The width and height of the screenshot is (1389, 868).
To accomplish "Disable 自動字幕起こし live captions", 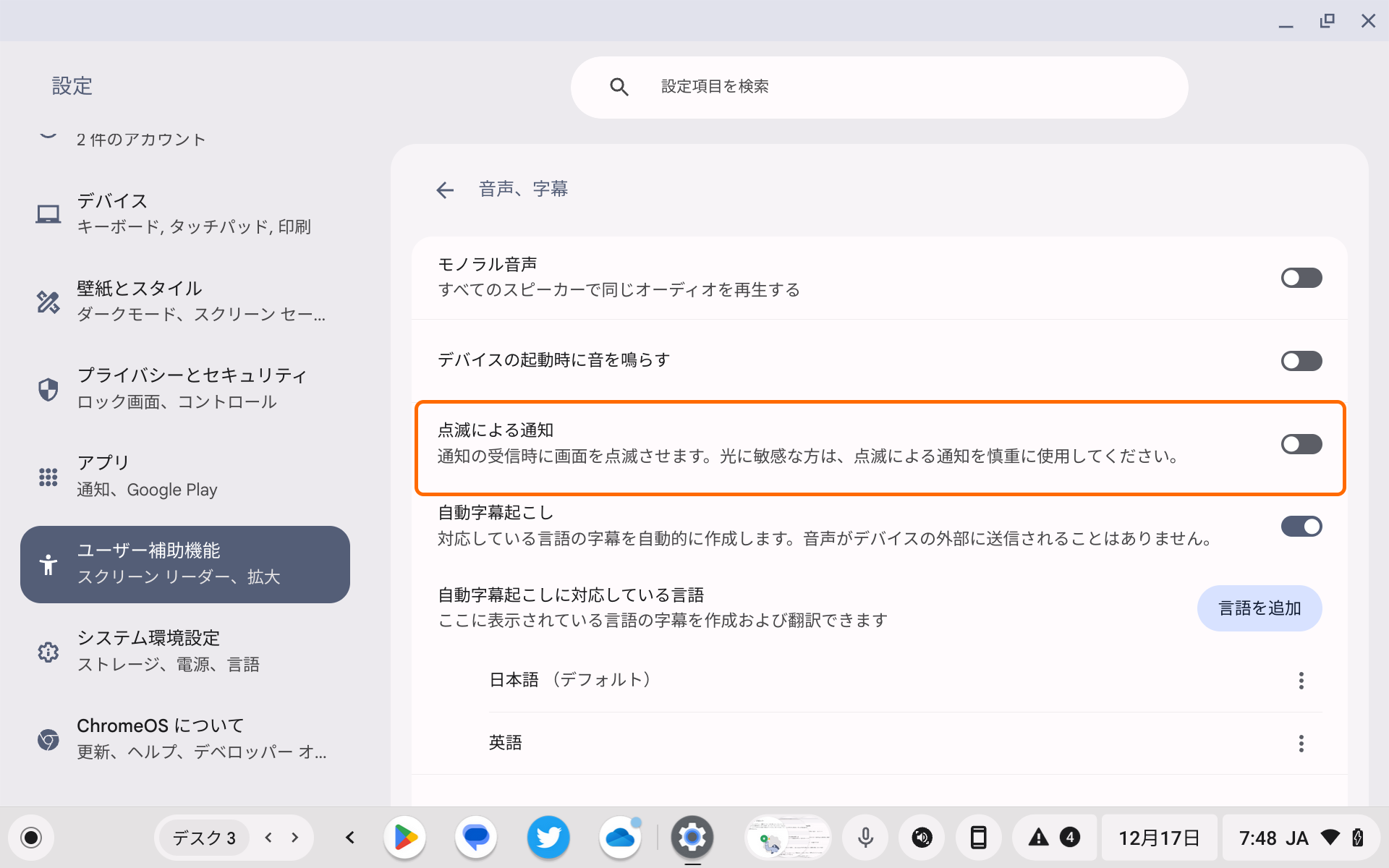I will [x=1301, y=527].
